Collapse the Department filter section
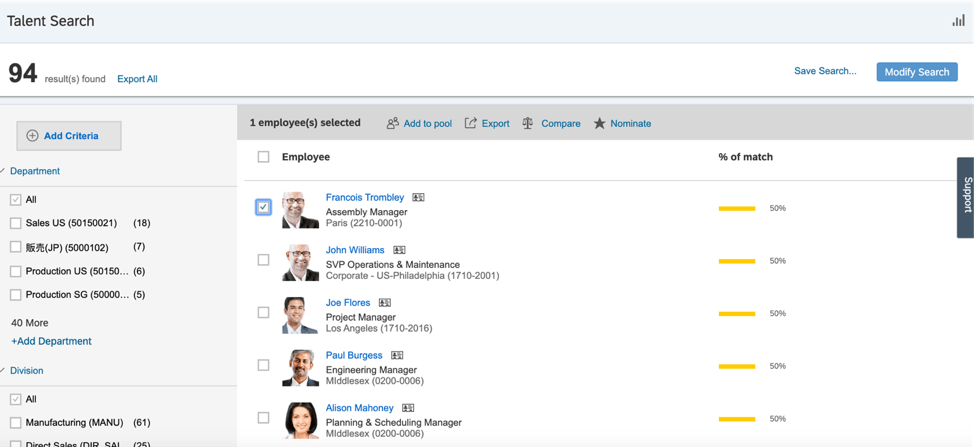This screenshot has height=447, width=974. tap(4, 171)
